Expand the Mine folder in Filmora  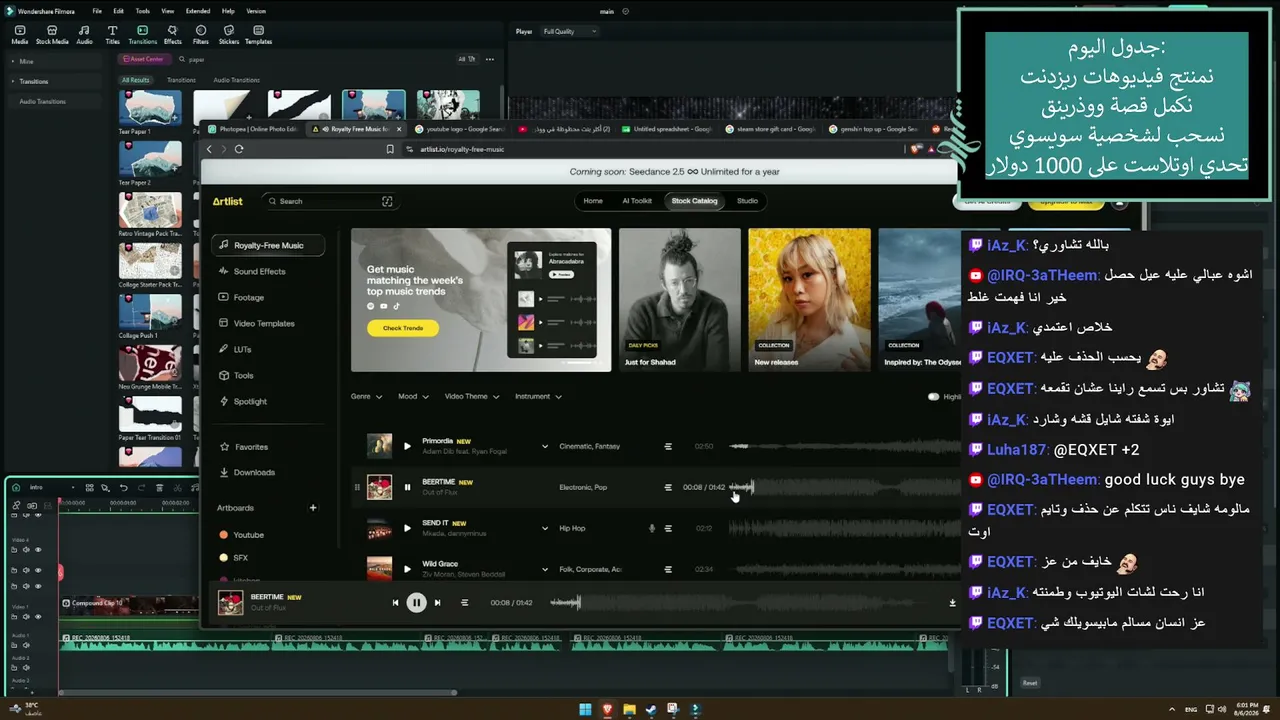13,61
